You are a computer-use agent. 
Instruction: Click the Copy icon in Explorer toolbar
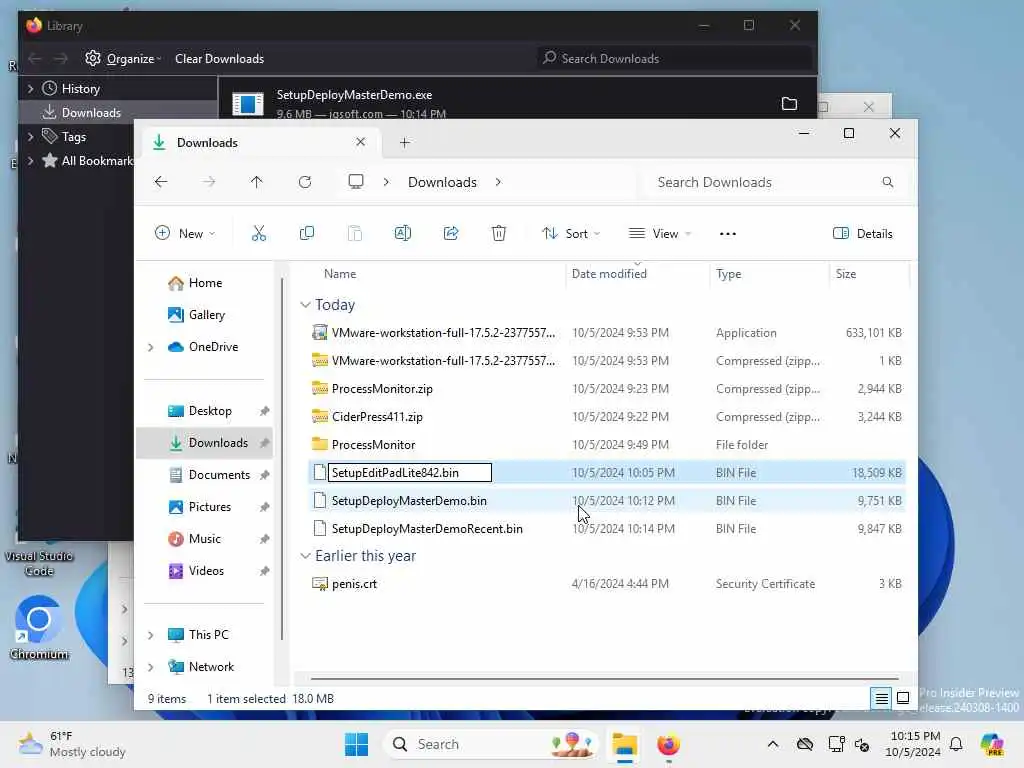click(x=306, y=233)
